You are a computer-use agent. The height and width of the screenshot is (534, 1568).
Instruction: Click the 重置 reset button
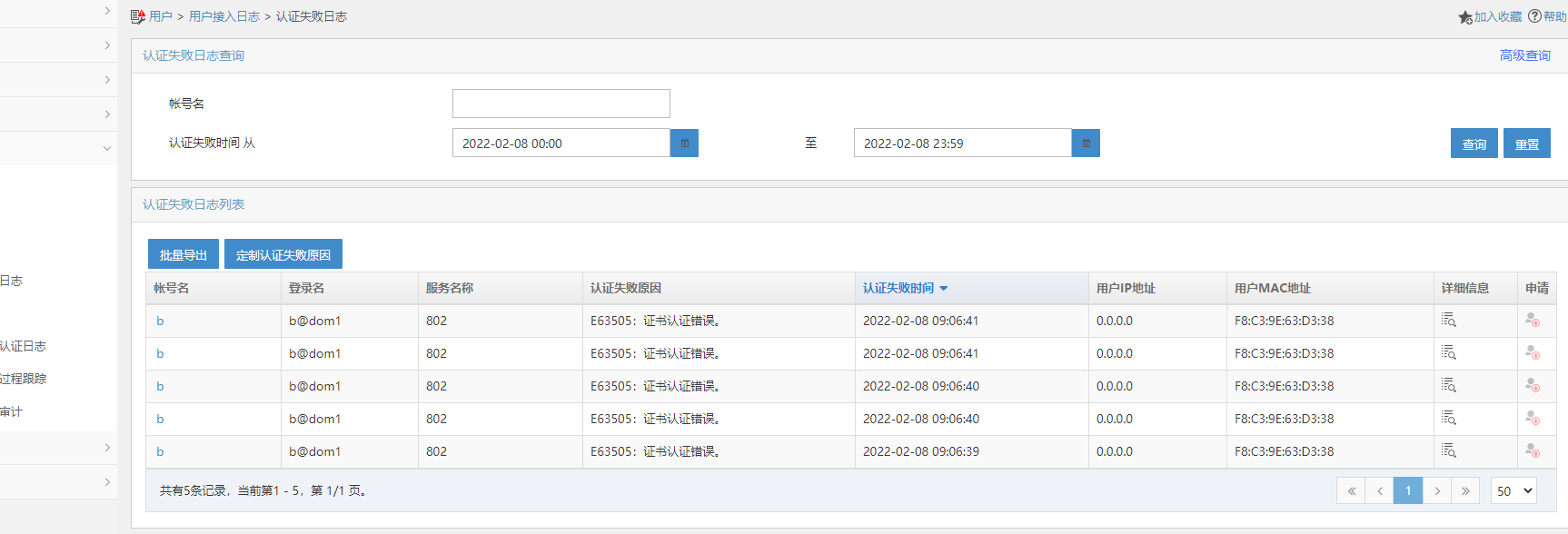[1527, 143]
